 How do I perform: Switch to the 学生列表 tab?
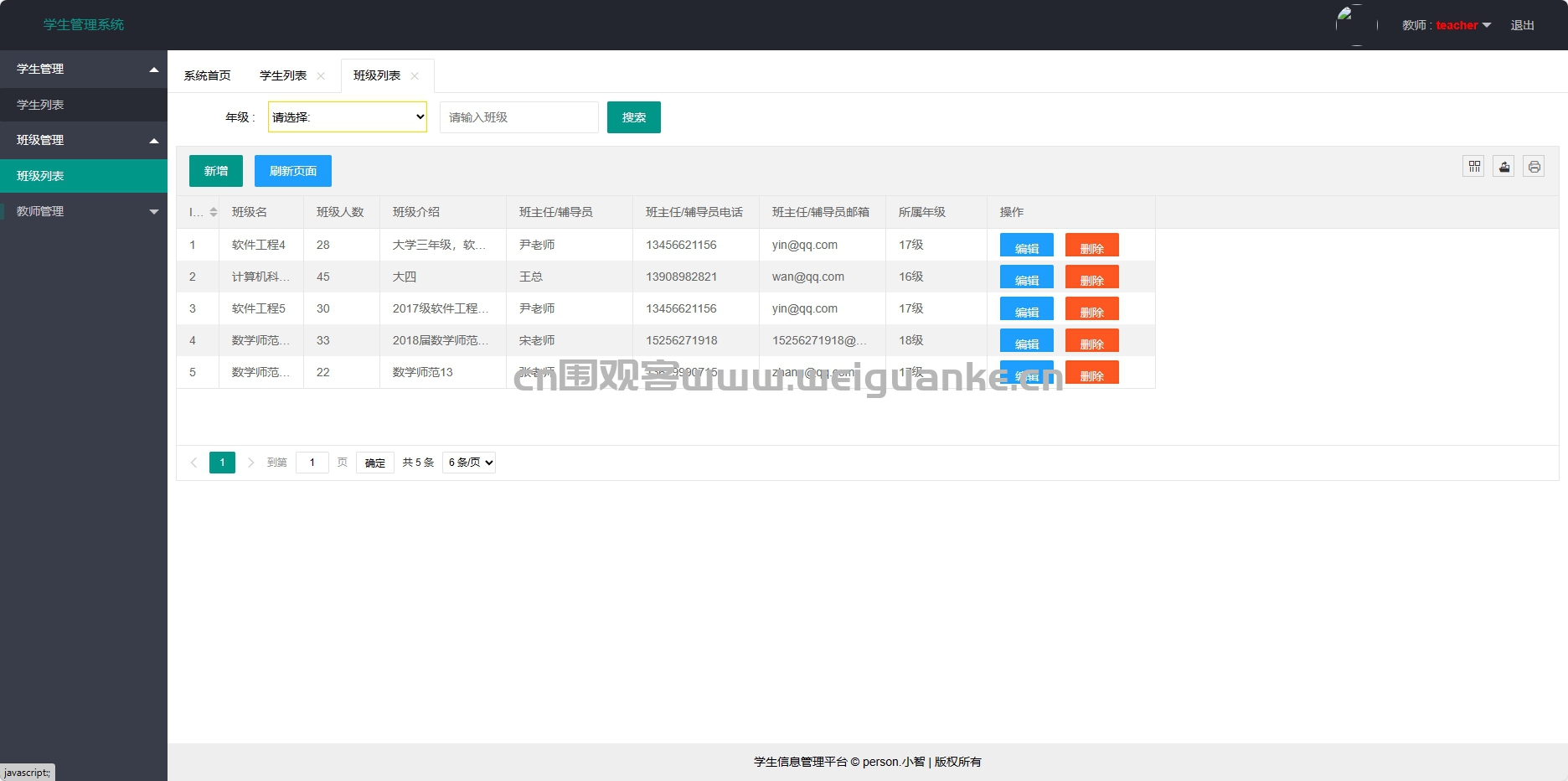(283, 76)
